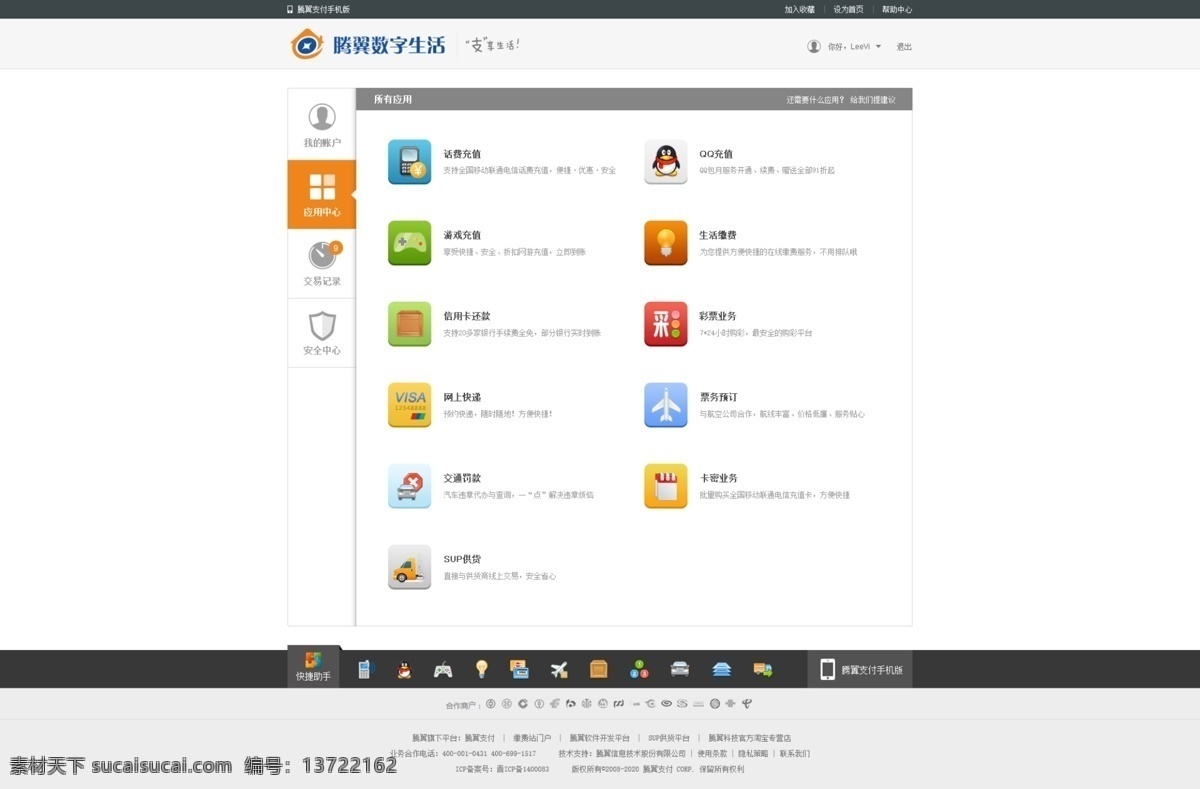Open the 信用卡还款 icon
Image resolution: width=1200 pixels, height=789 pixels.
point(409,324)
